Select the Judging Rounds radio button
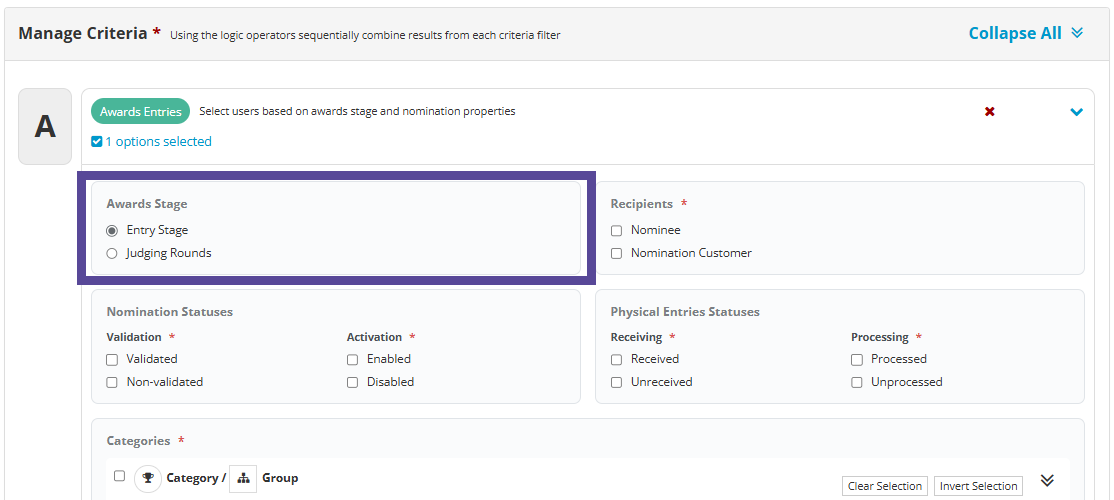The image size is (1114, 500). click(x=112, y=254)
